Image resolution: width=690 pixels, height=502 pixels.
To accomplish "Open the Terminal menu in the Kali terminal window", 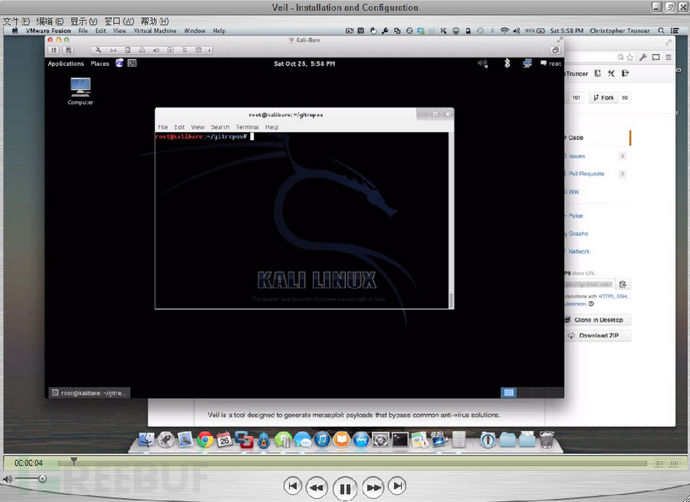I will click(x=247, y=127).
